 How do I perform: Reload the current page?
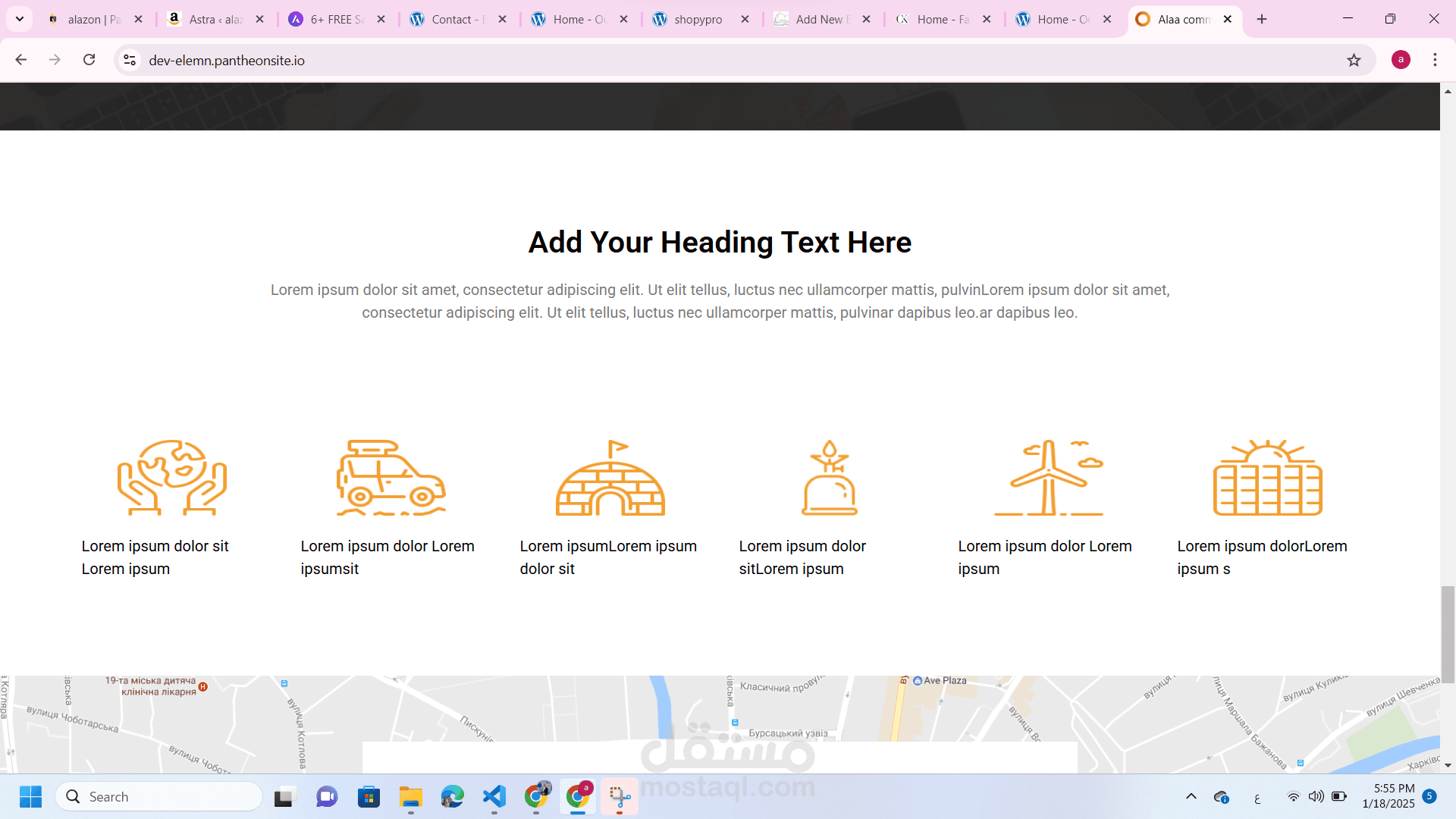tap(89, 60)
